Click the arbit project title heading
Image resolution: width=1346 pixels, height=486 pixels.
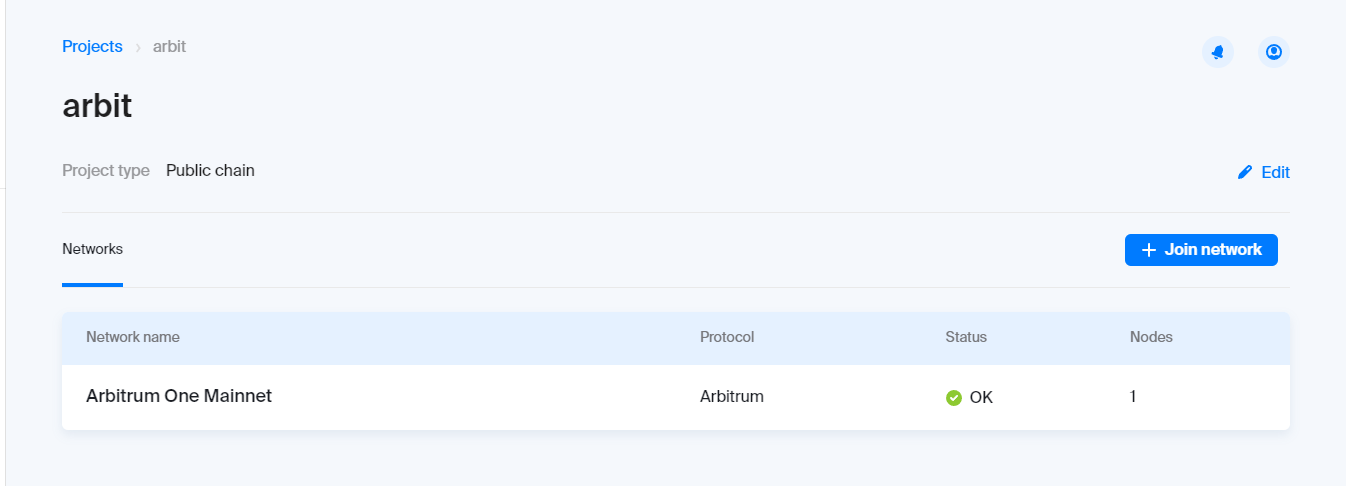pyautogui.click(x=97, y=106)
